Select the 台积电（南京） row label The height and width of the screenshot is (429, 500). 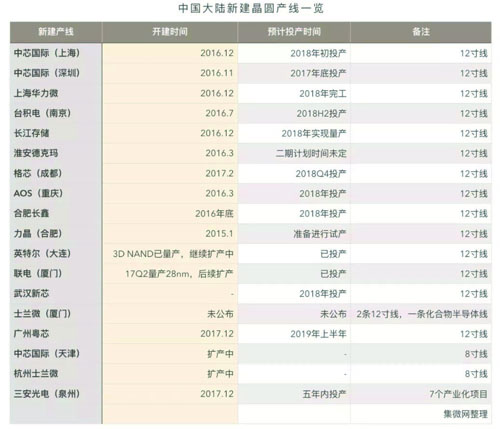(x=42, y=113)
